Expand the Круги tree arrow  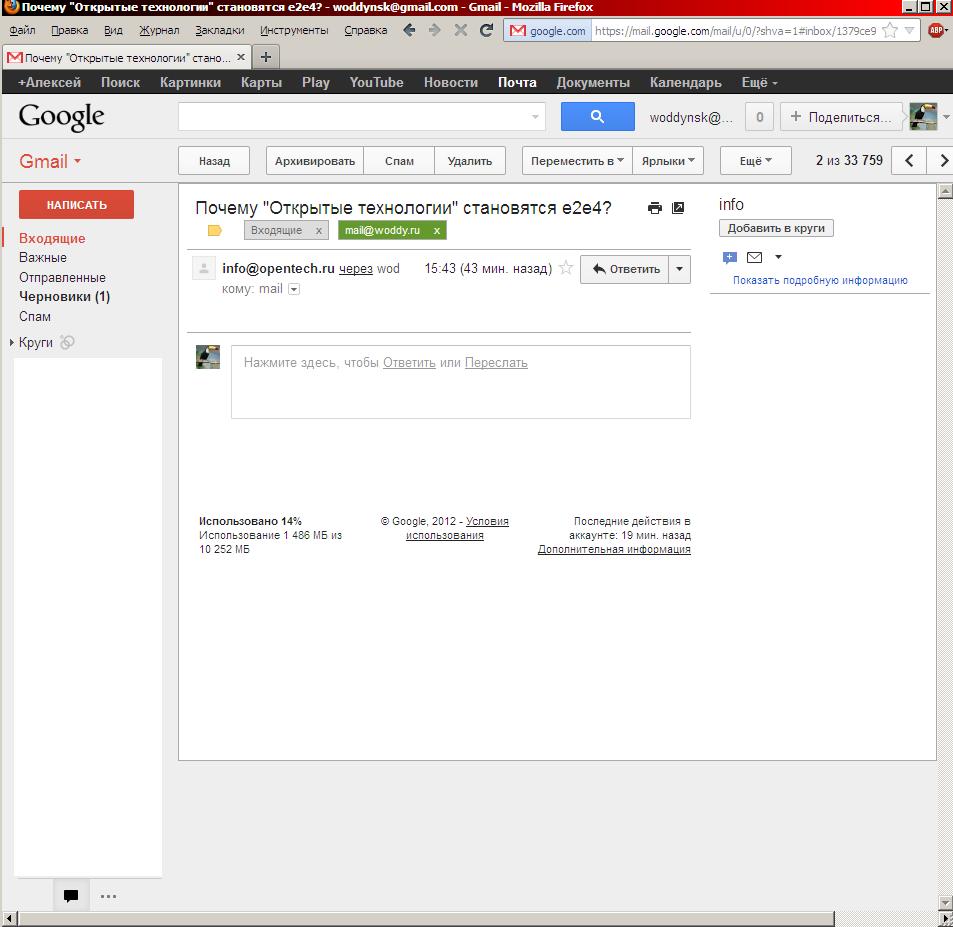12,342
